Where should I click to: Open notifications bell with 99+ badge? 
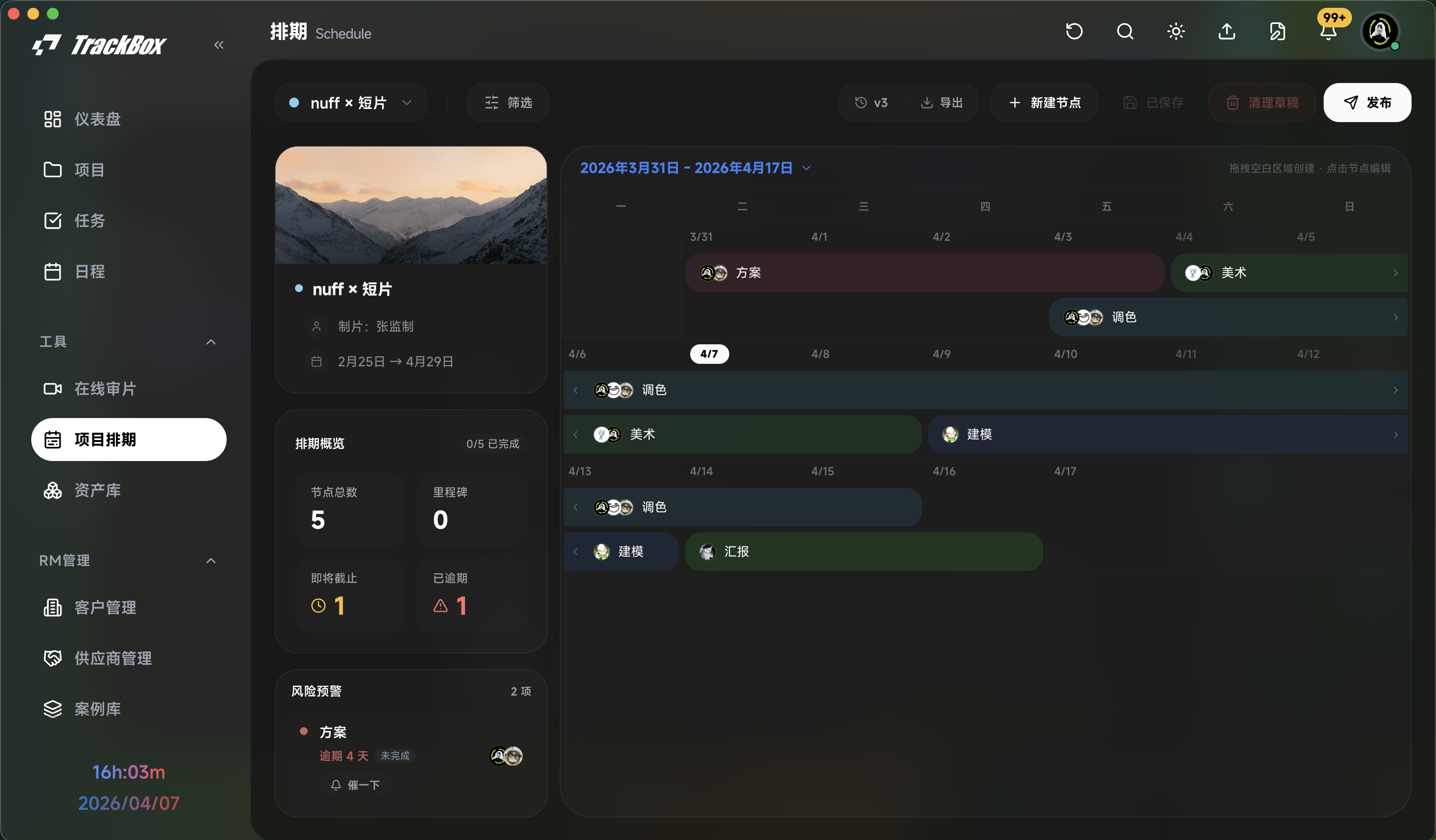point(1329,31)
